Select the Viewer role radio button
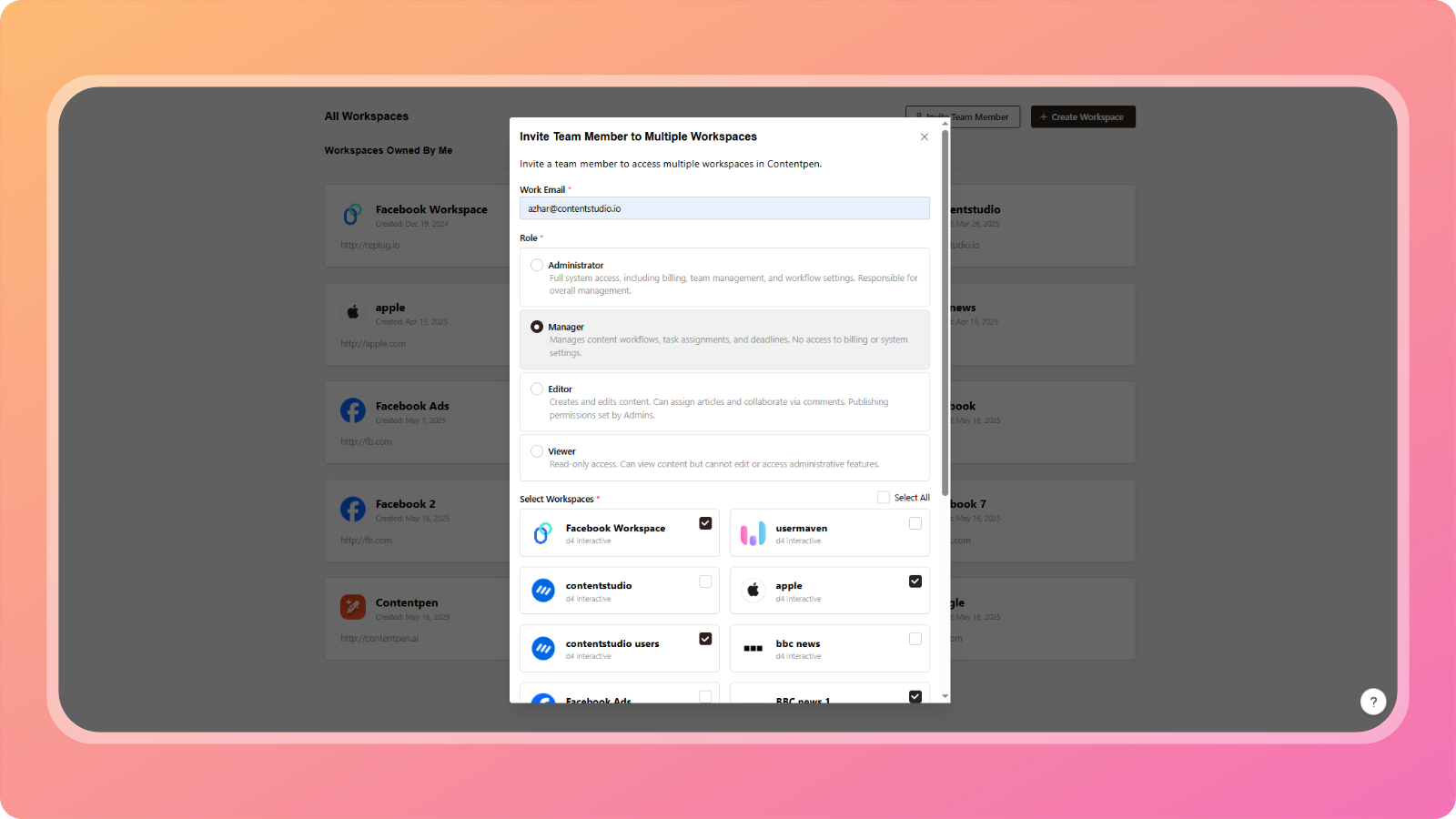Screen dimensions: 1456x819 coord(537,451)
